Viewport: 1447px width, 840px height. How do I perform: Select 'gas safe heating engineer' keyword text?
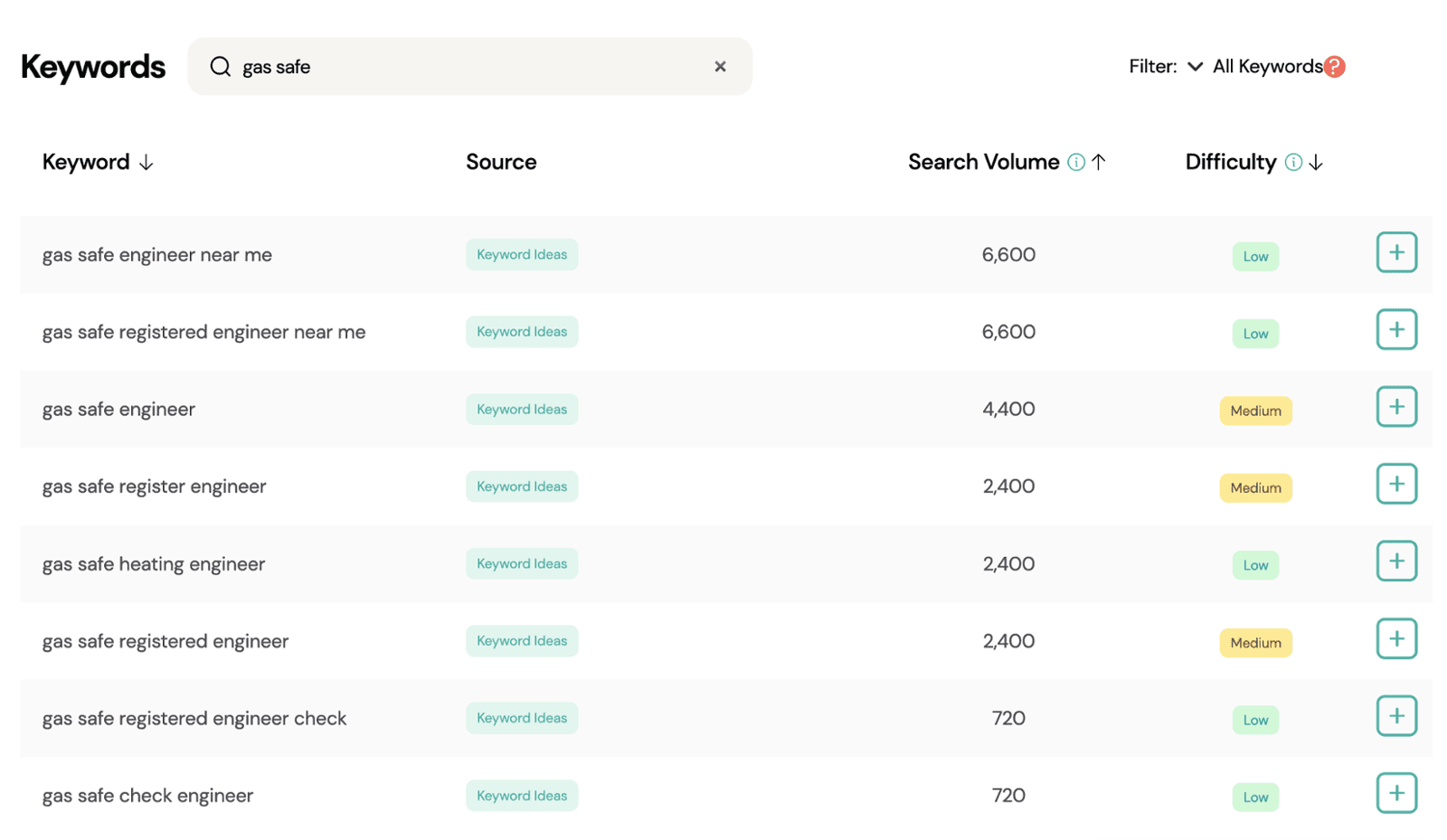[154, 564]
